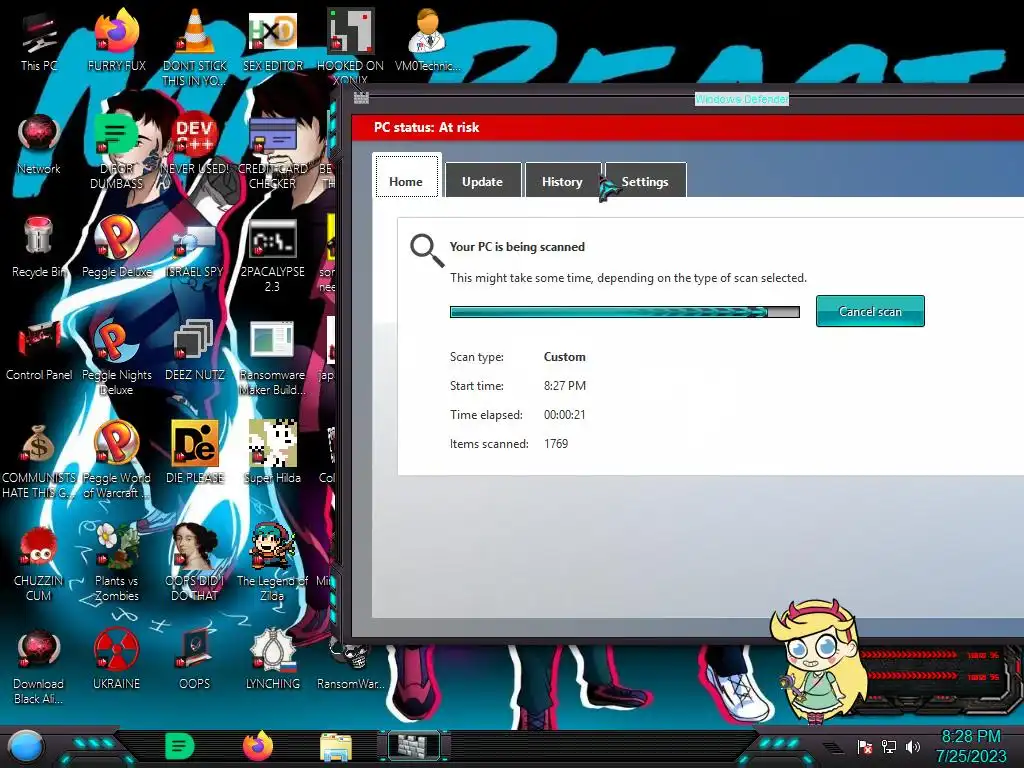The image size is (1024, 768).
Task: Open the volume speaker tray icon
Action: click(x=913, y=746)
